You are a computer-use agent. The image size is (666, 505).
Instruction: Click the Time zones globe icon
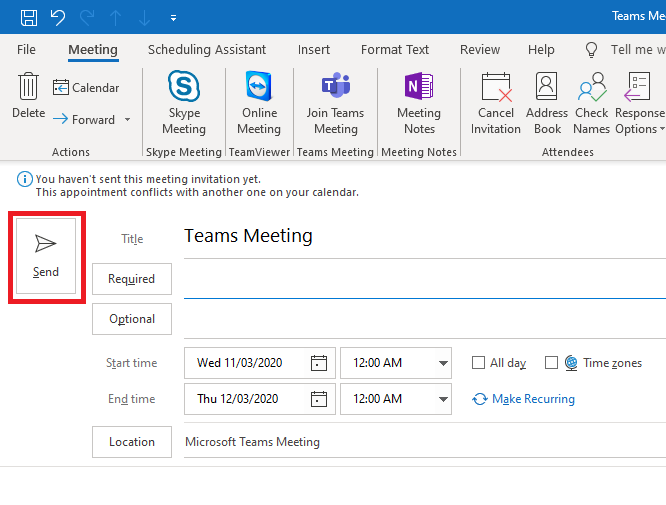pyautogui.click(x=571, y=363)
